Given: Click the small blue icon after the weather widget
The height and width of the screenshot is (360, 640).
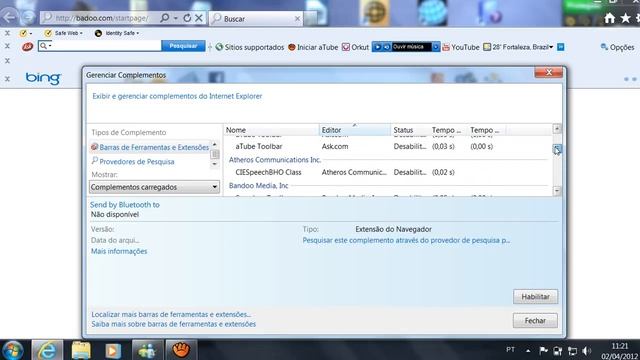Looking at the screenshot, I should tap(561, 47).
